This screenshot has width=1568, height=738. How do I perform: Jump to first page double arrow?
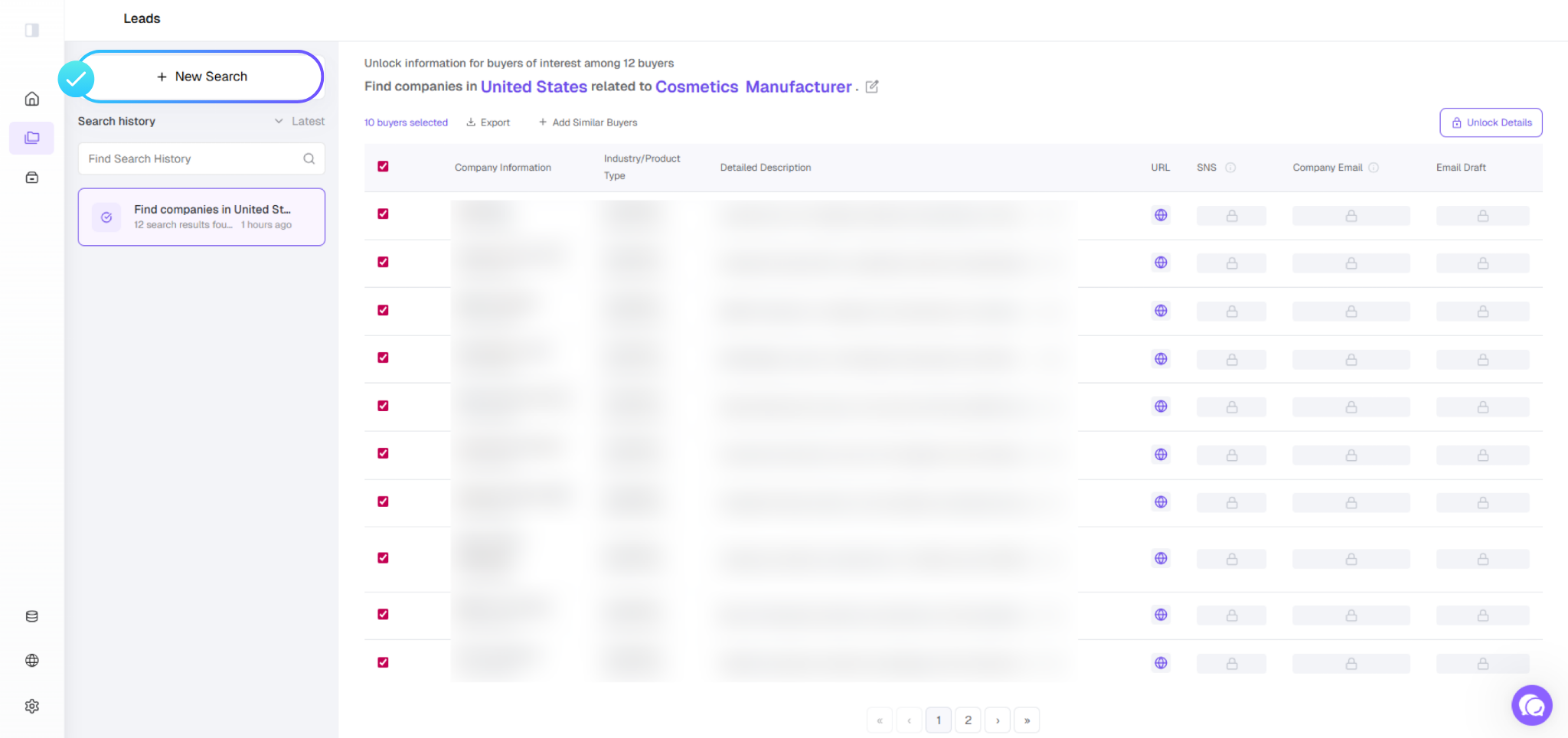tap(880, 720)
